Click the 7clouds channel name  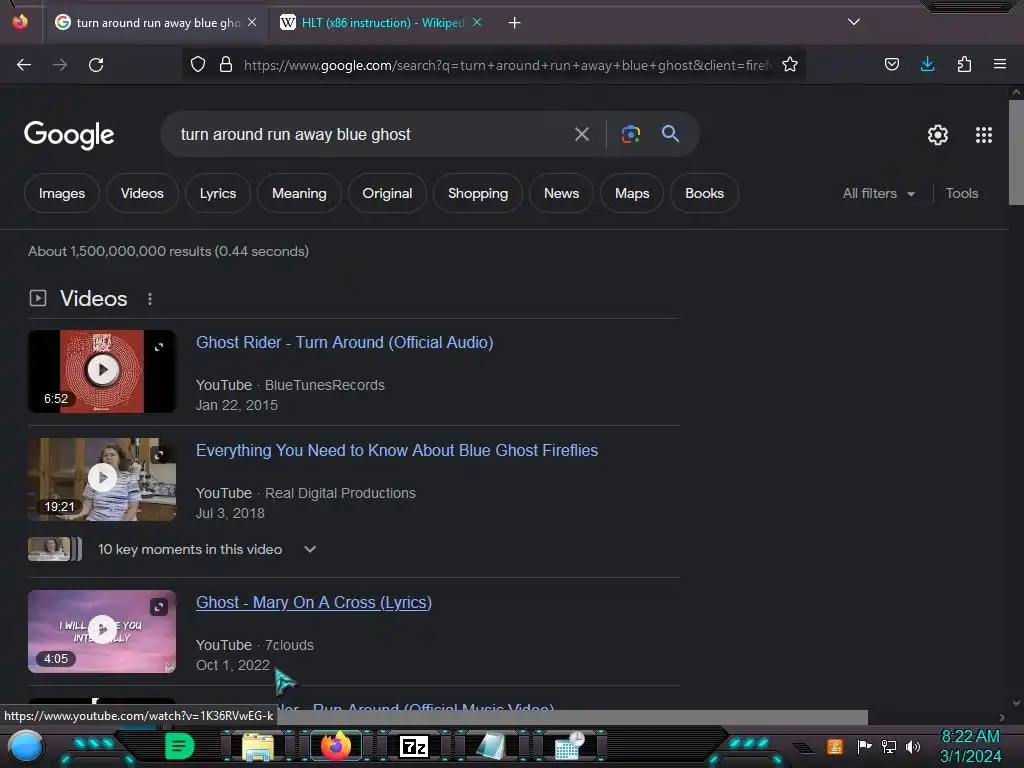point(289,645)
